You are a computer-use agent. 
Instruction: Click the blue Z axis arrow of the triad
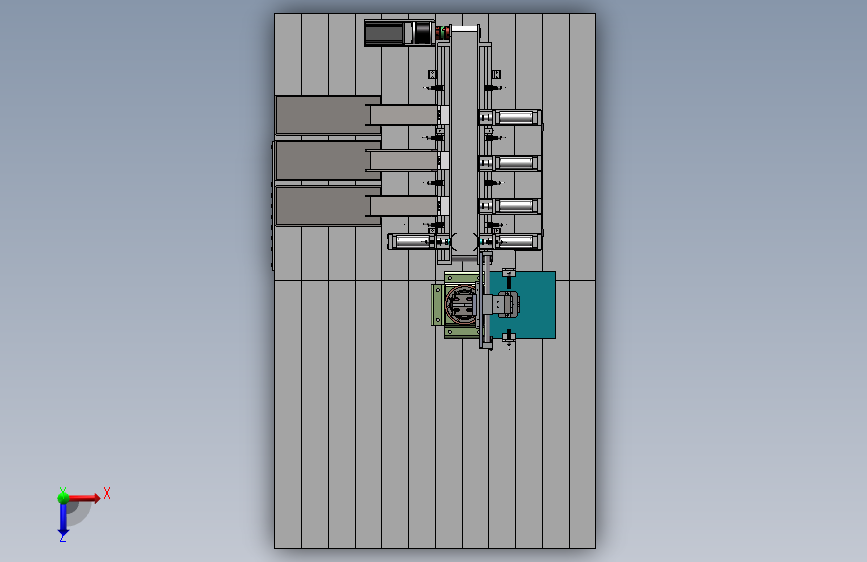tap(63, 520)
